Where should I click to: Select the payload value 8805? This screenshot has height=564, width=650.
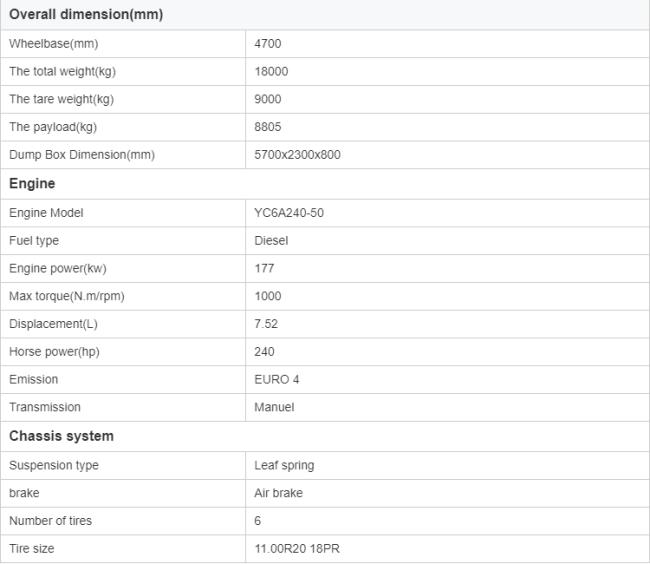point(269,127)
